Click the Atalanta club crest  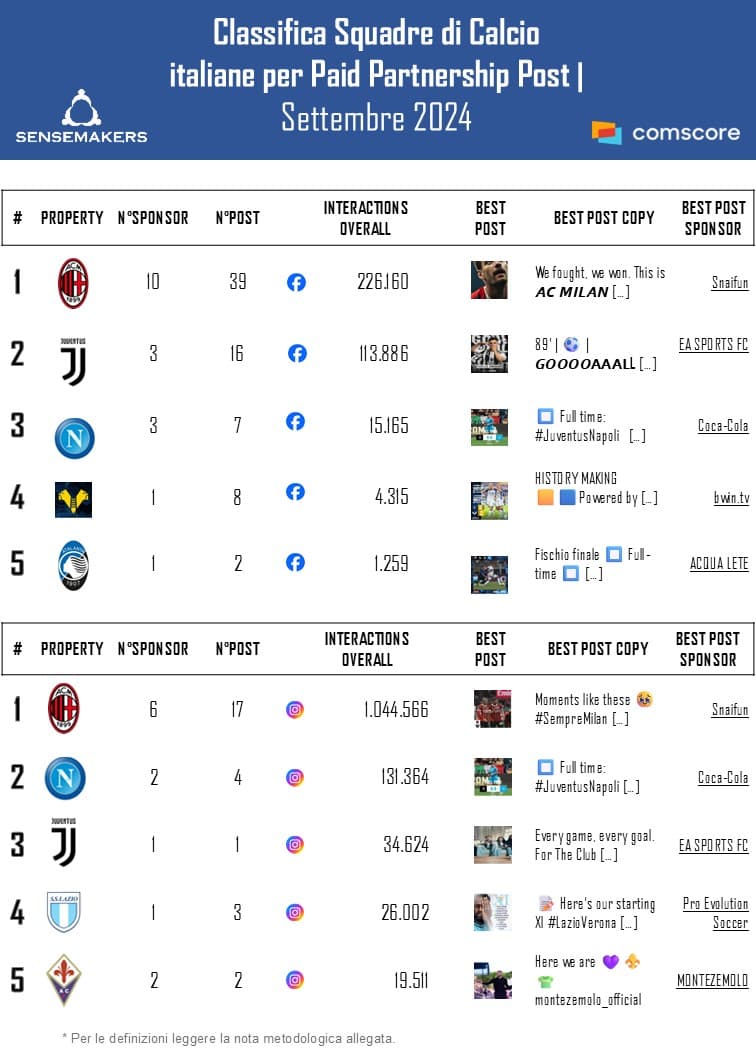pyautogui.click(x=73, y=565)
